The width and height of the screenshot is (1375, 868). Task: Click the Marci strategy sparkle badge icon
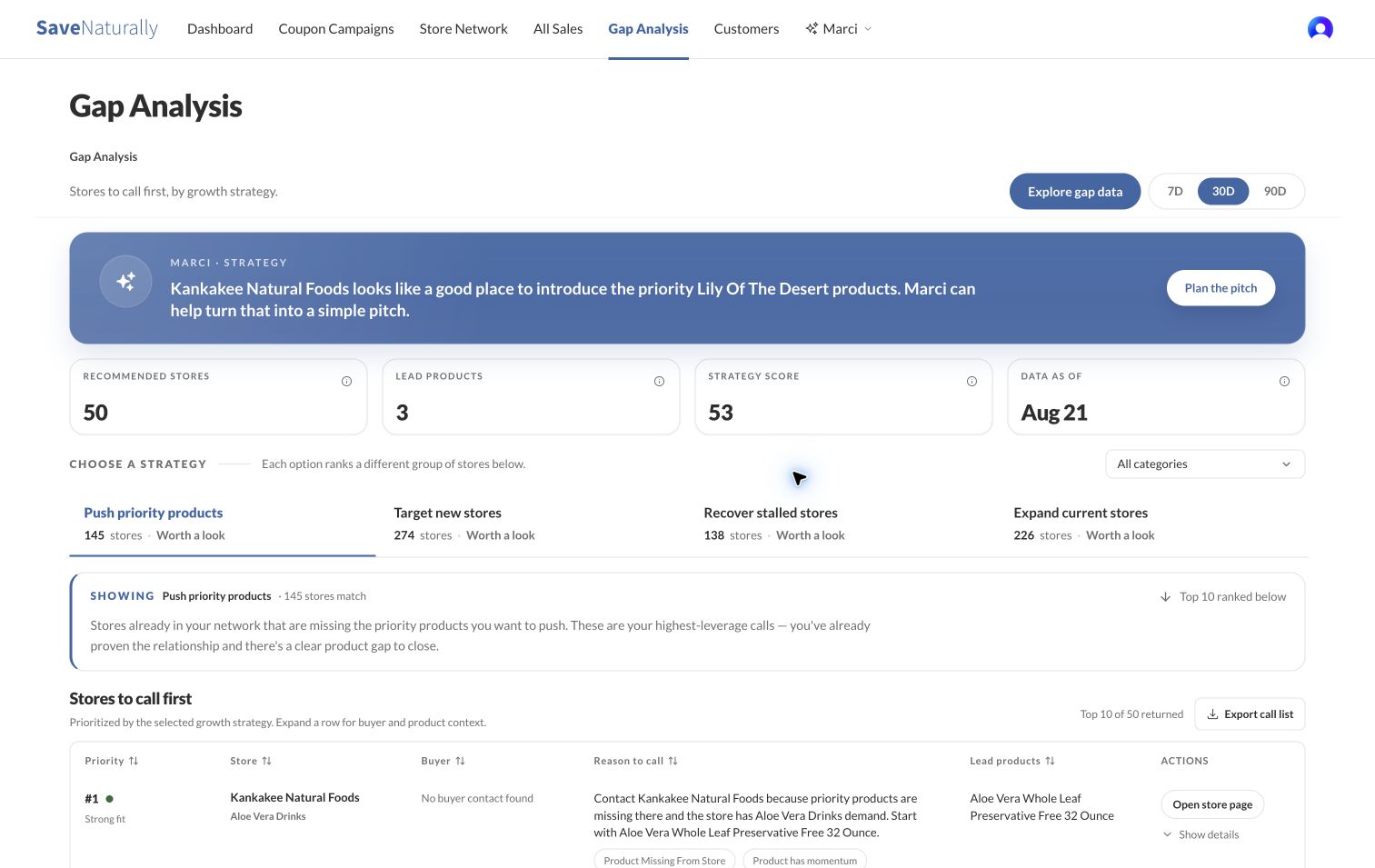[125, 282]
